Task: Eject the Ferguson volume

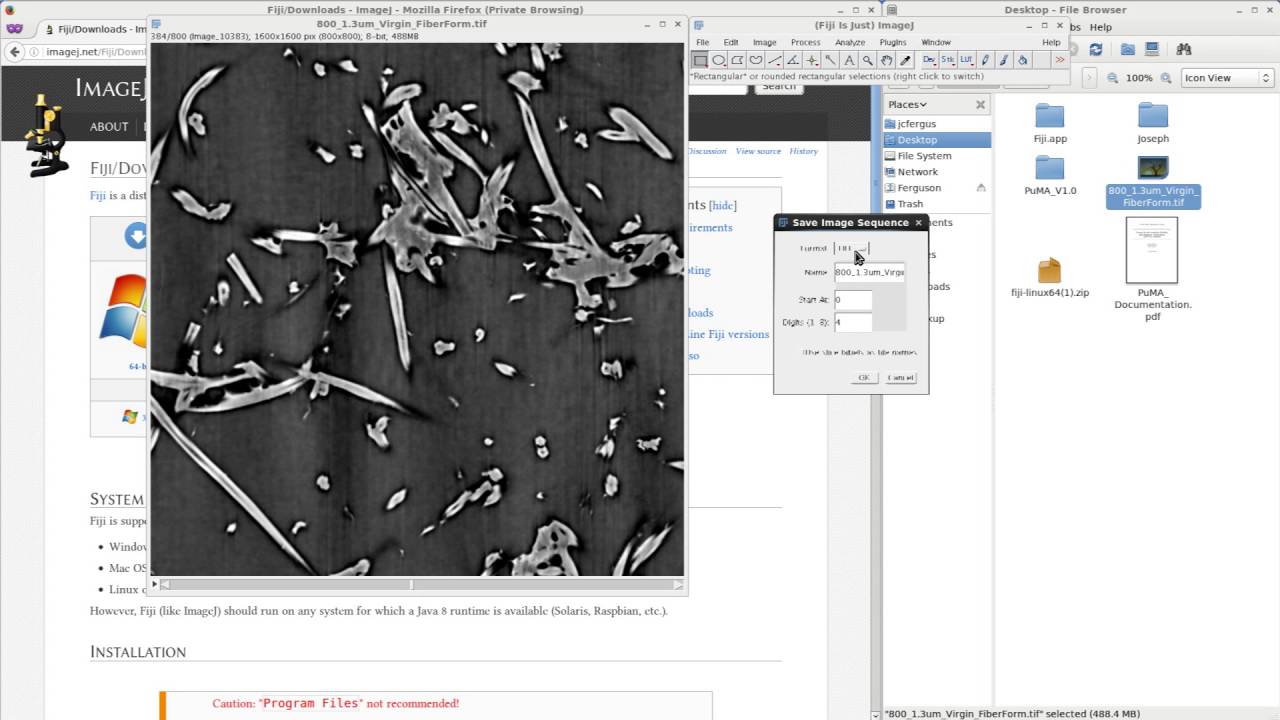Action: 981,188
